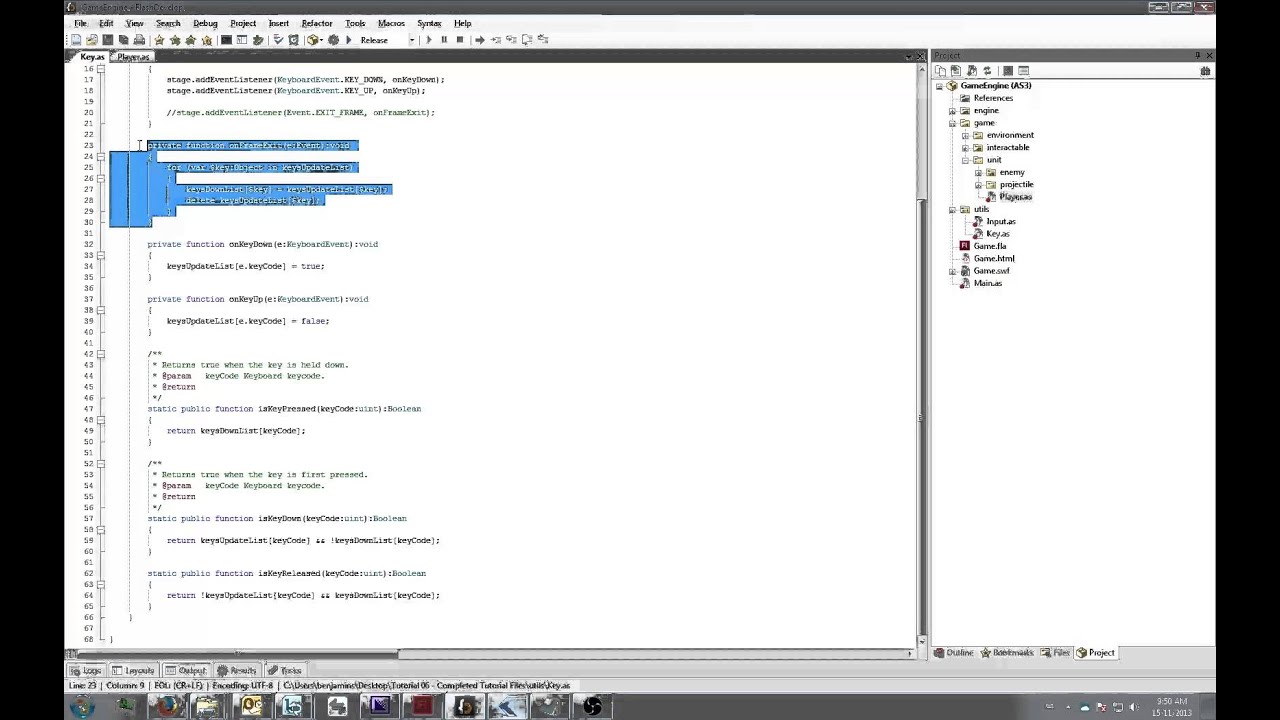The image size is (1280, 720).
Task: Click Test Project play arrow icon
Action: click(349, 40)
